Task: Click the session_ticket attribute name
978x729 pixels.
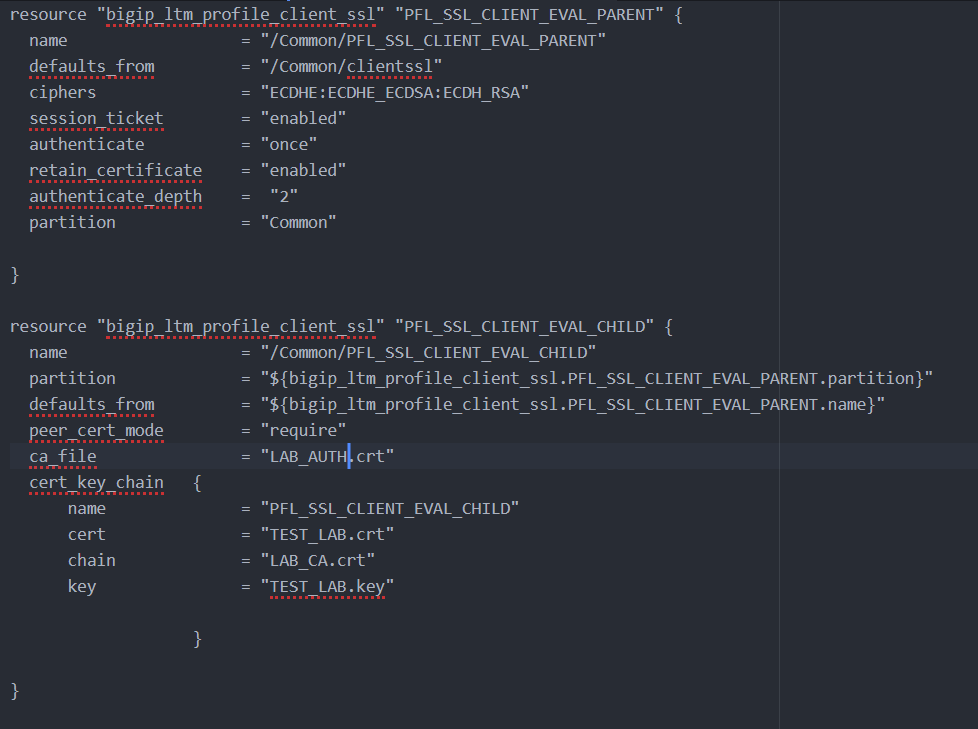Action: pyautogui.click(x=96, y=118)
